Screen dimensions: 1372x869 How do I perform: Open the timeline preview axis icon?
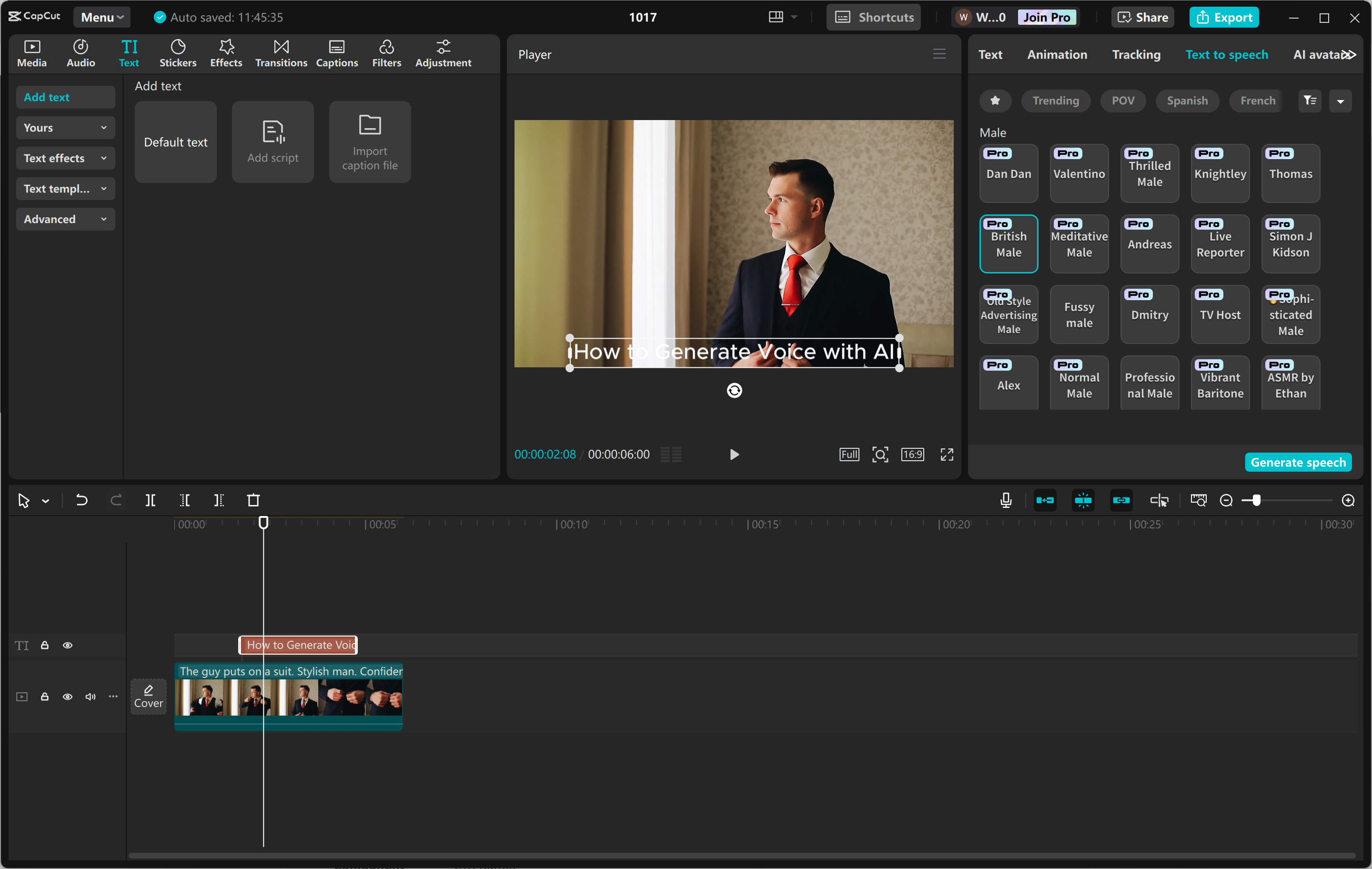pyautogui.click(x=1198, y=500)
